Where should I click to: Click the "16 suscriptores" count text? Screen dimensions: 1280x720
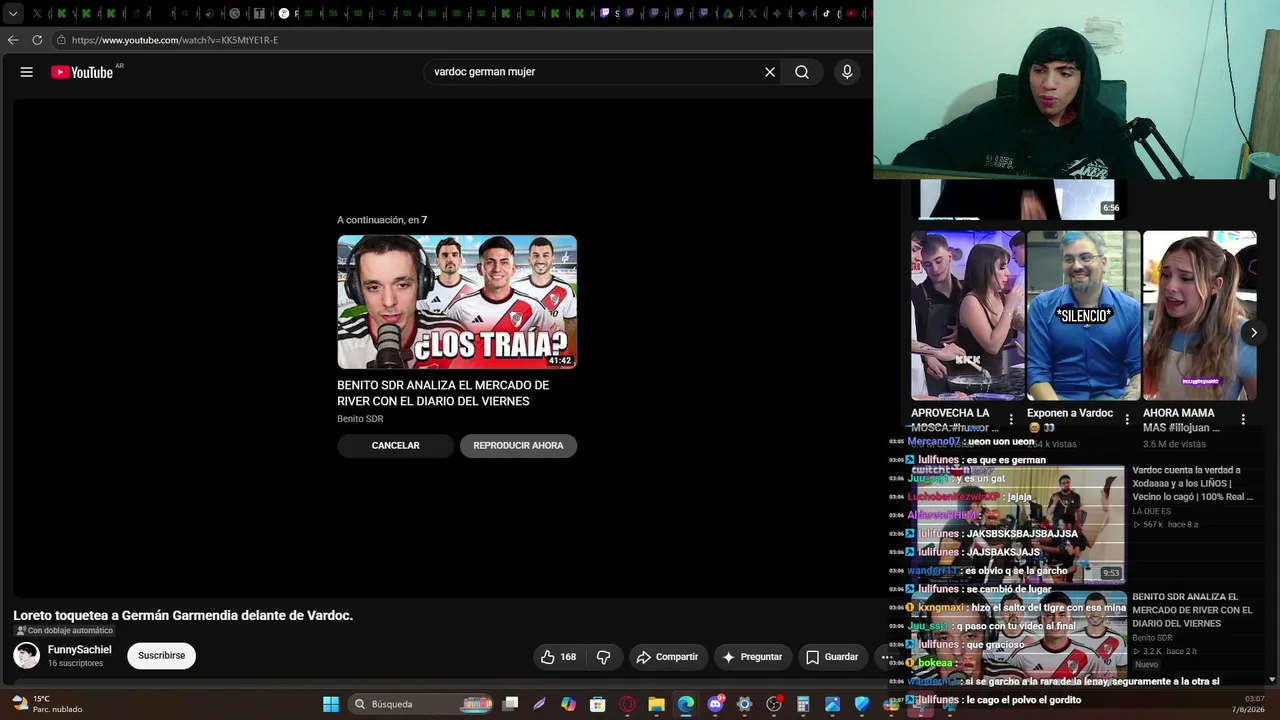pyautogui.click(x=75, y=663)
